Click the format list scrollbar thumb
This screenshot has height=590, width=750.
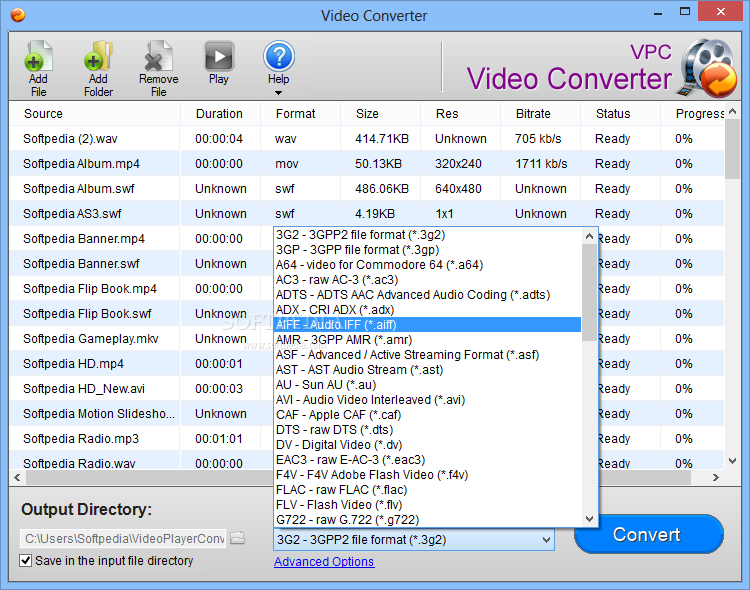coord(589,293)
